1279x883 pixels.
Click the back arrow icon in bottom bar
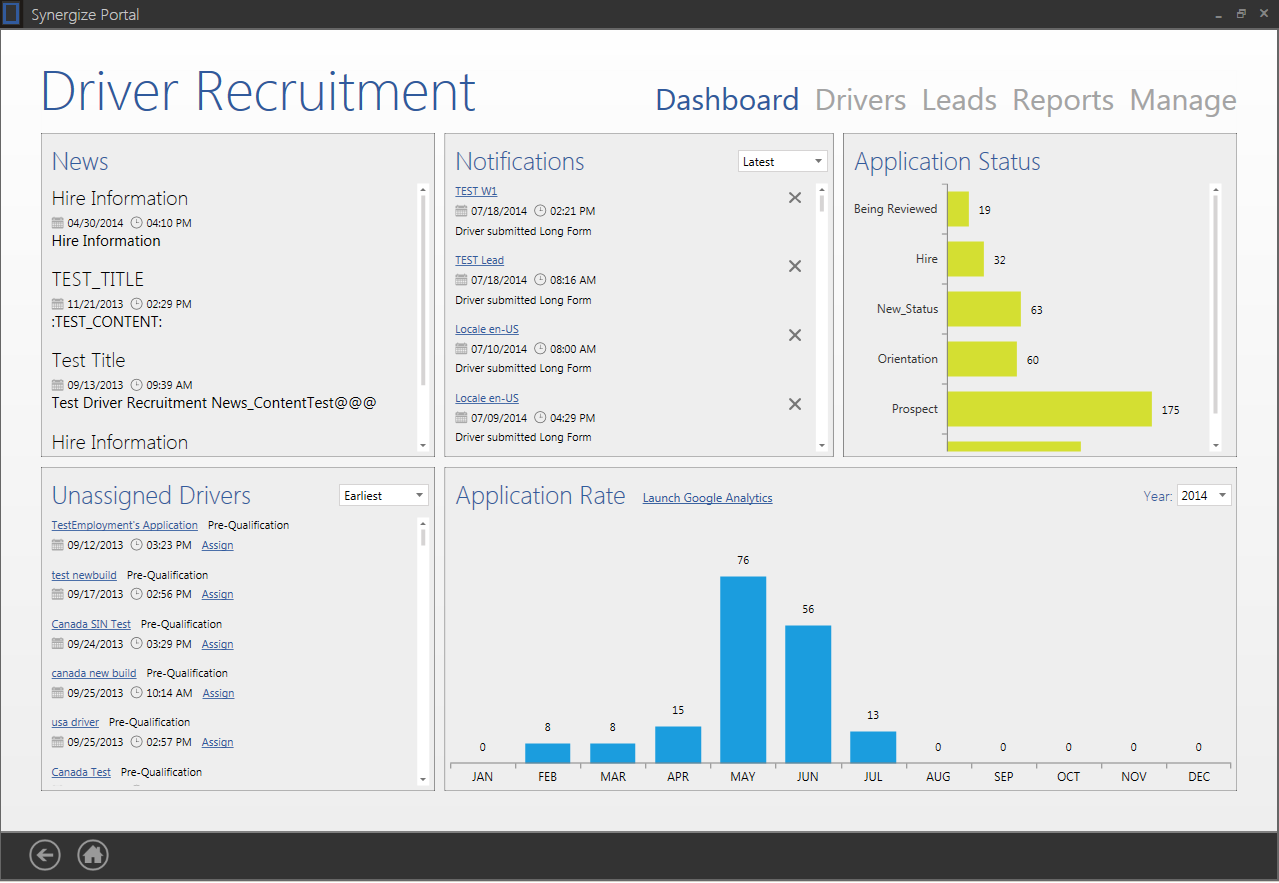tap(45, 855)
